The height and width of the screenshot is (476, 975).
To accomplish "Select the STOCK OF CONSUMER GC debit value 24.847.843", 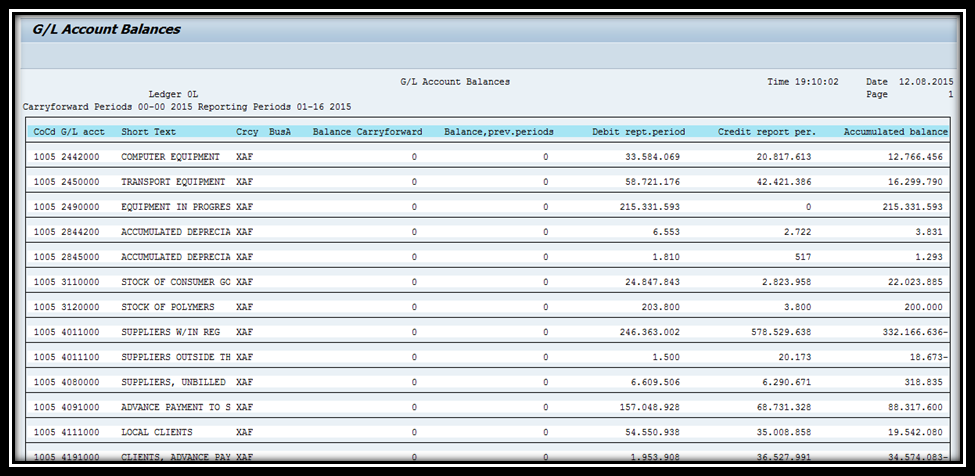I will (644, 282).
